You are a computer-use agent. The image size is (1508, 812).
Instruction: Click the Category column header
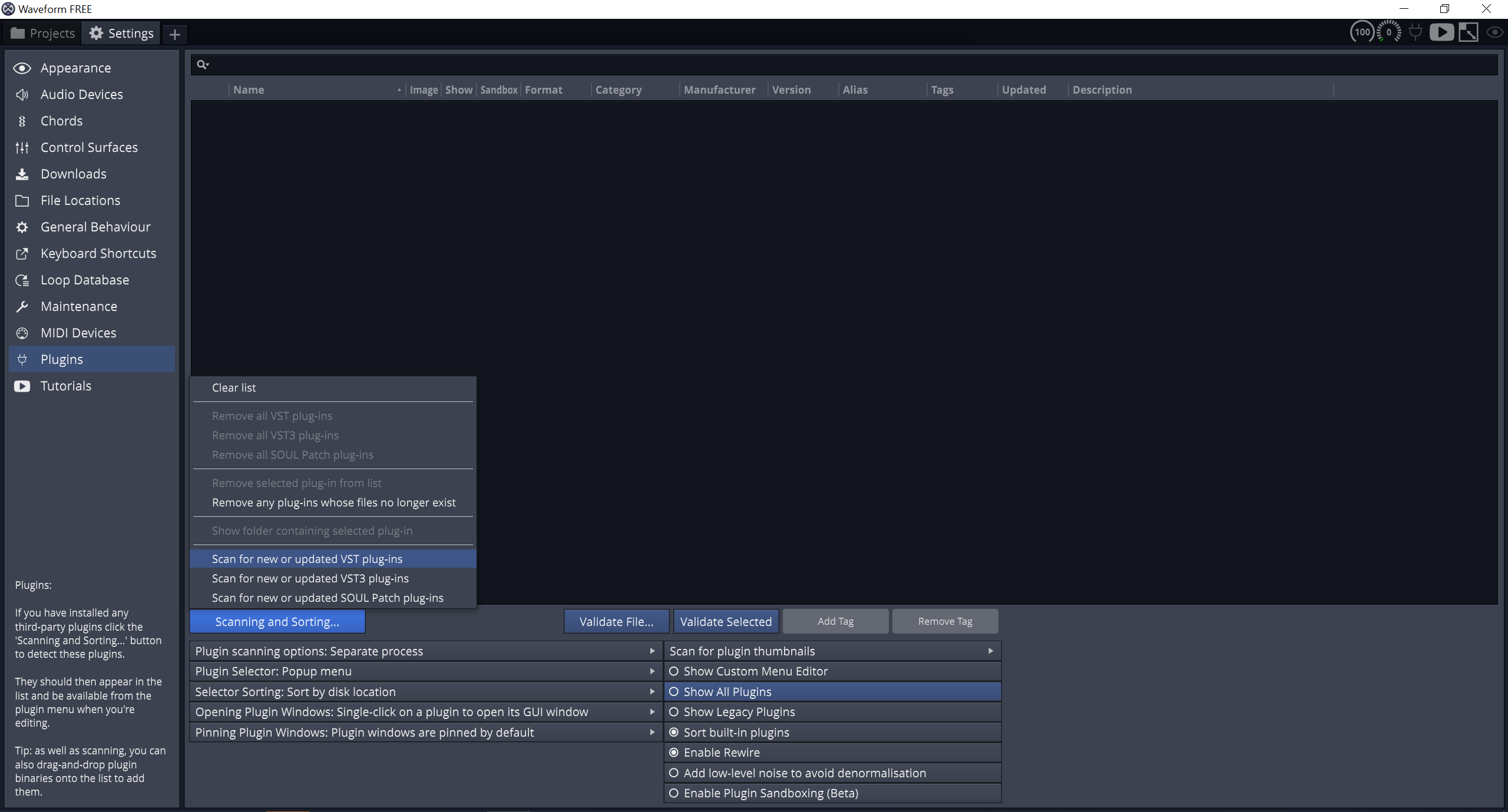[x=634, y=90]
